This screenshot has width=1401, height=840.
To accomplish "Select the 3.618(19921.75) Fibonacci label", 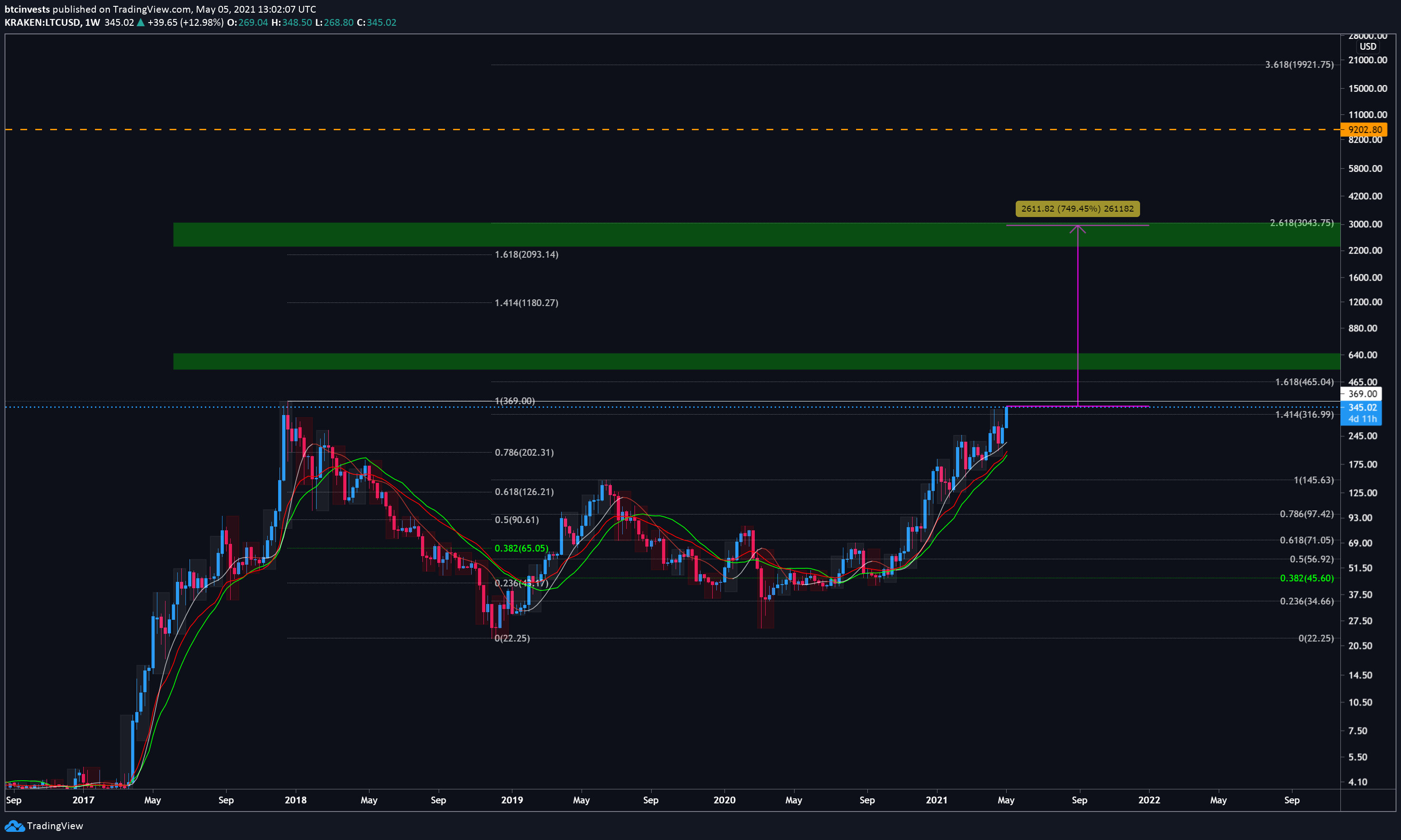I will point(1299,65).
